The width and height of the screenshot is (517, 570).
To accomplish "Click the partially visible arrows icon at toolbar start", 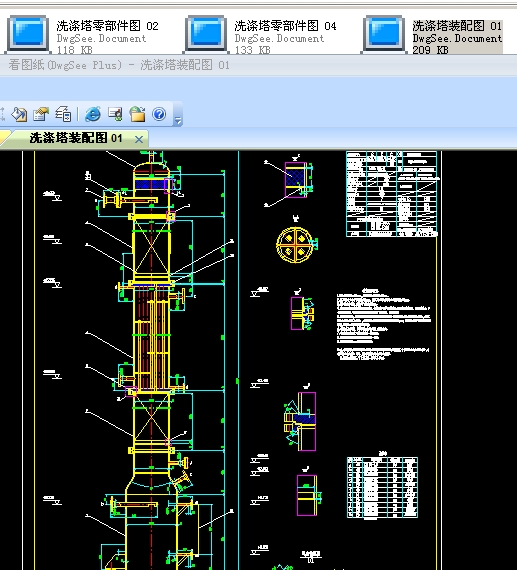I will pyautogui.click(x=2, y=114).
